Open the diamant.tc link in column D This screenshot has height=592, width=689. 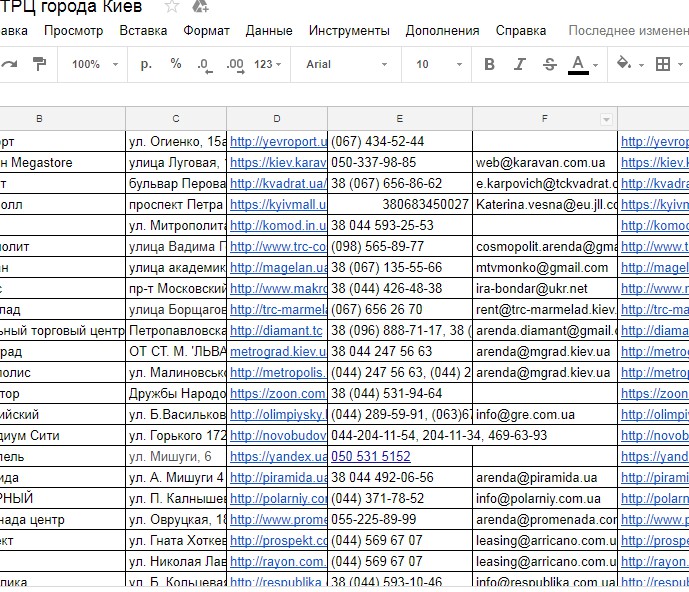click(276, 331)
